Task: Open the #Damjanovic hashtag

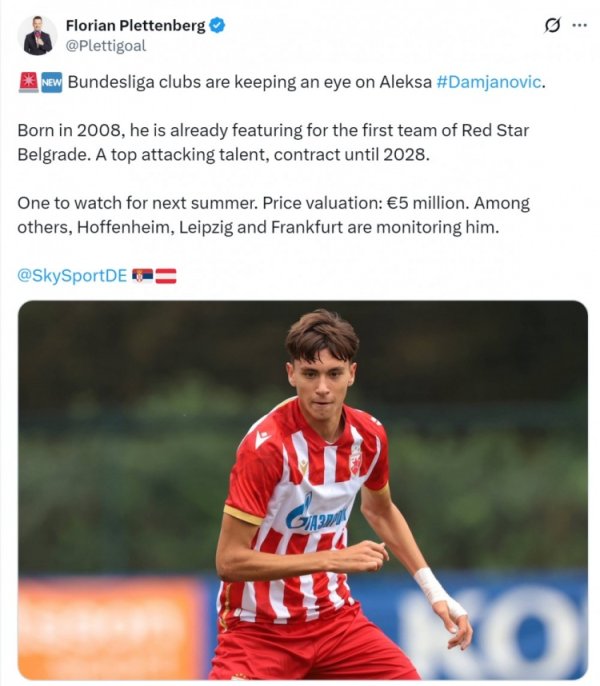Action: point(489,82)
